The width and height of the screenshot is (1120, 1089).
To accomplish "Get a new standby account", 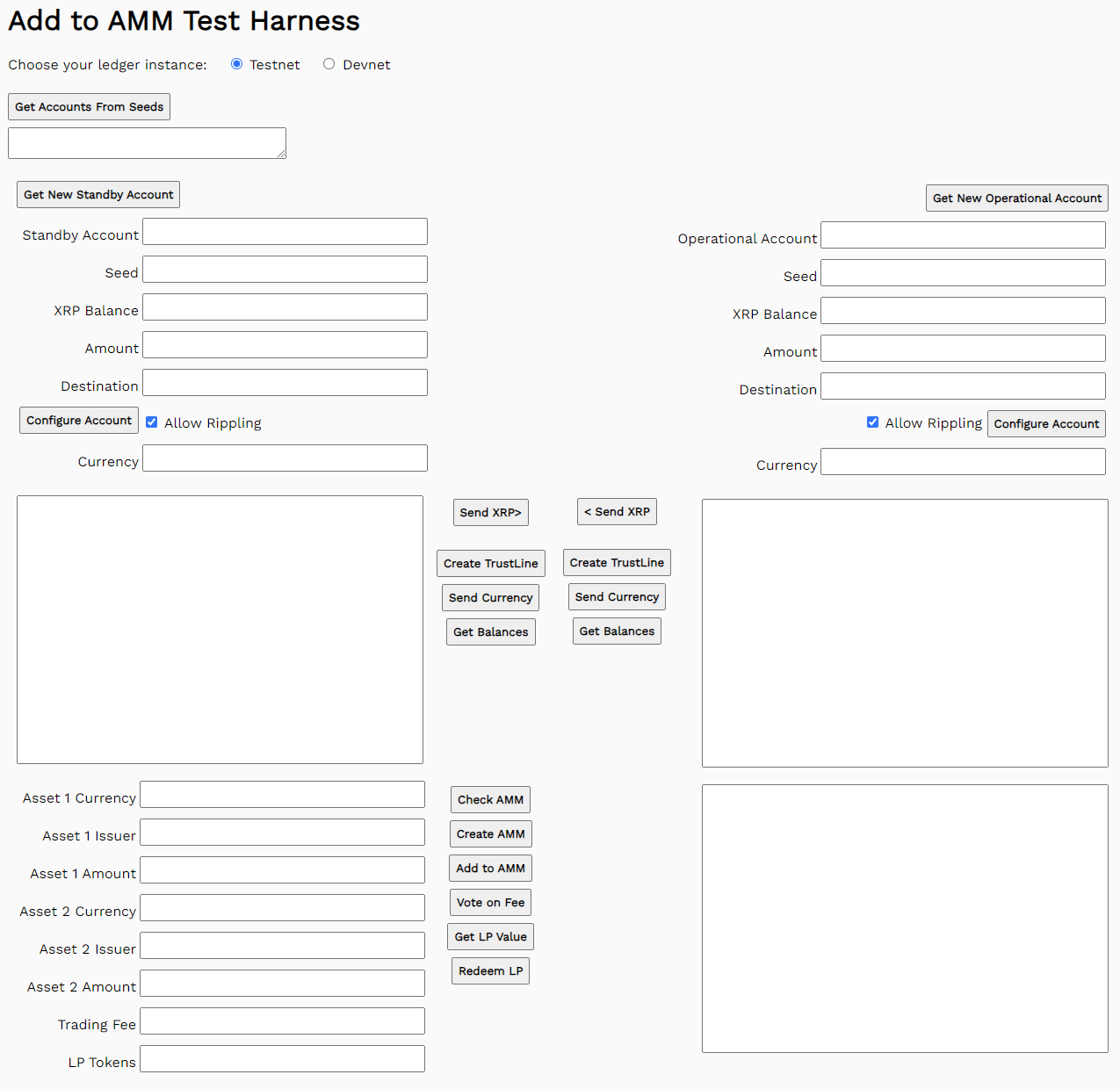I will [98, 194].
